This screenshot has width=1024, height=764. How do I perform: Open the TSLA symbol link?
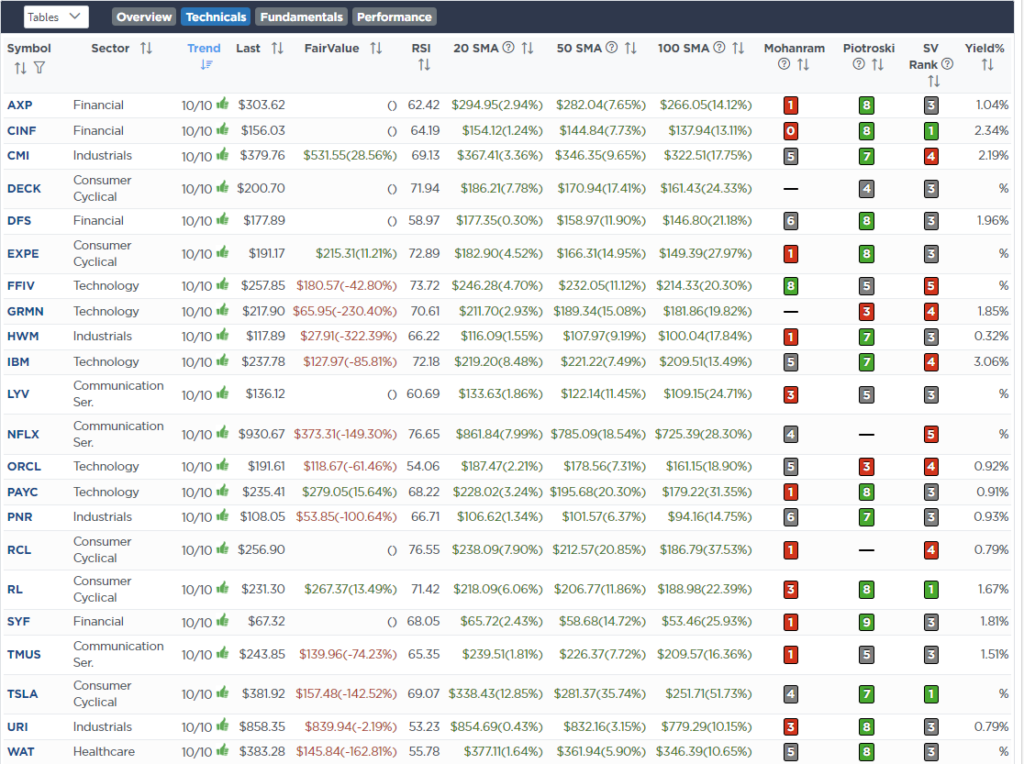pos(22,694)
